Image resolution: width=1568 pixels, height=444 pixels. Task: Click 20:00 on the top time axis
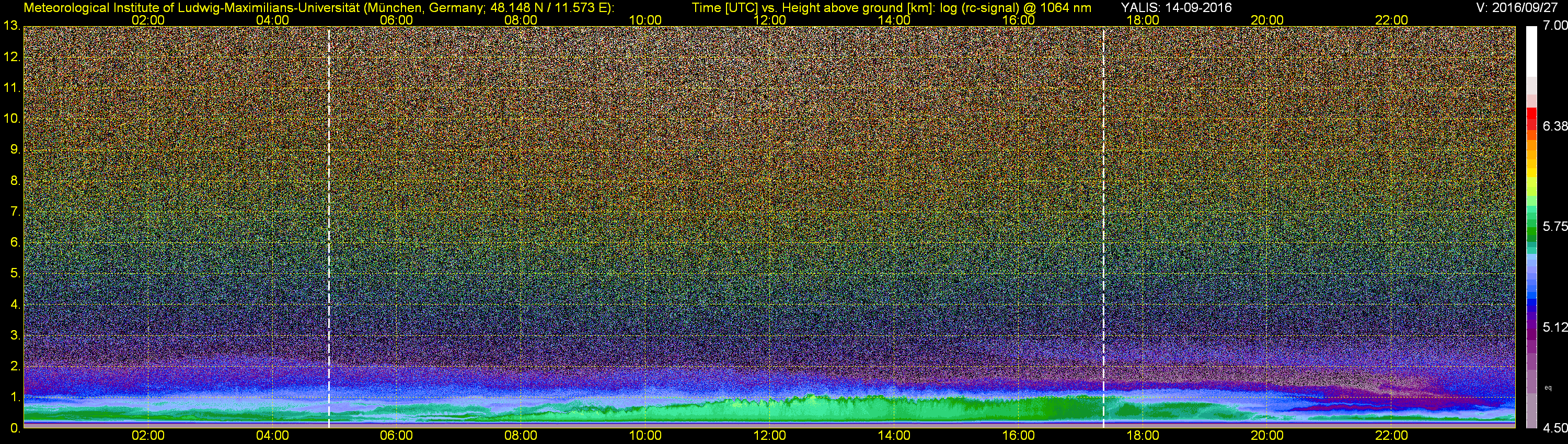click(1267, 20)
